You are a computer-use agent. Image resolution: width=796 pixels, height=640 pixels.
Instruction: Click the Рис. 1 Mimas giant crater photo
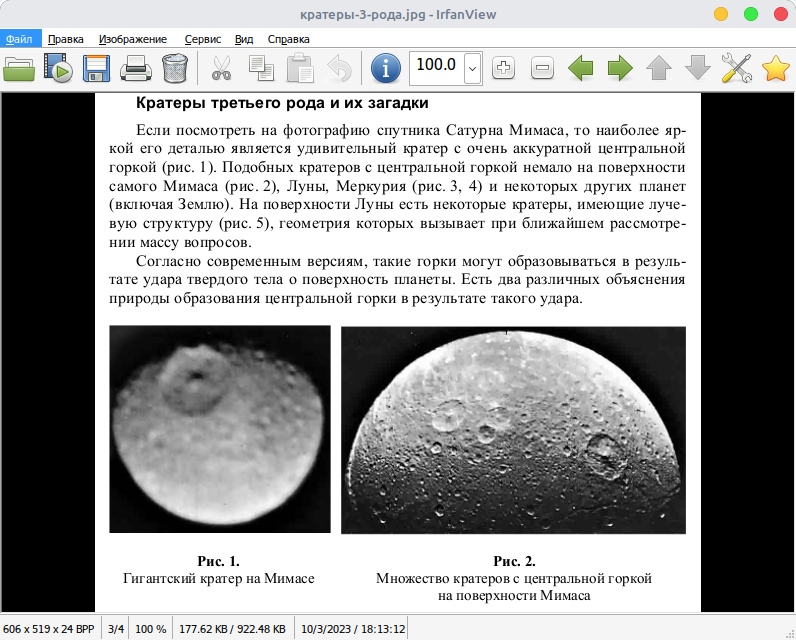(x=220, y=429)
